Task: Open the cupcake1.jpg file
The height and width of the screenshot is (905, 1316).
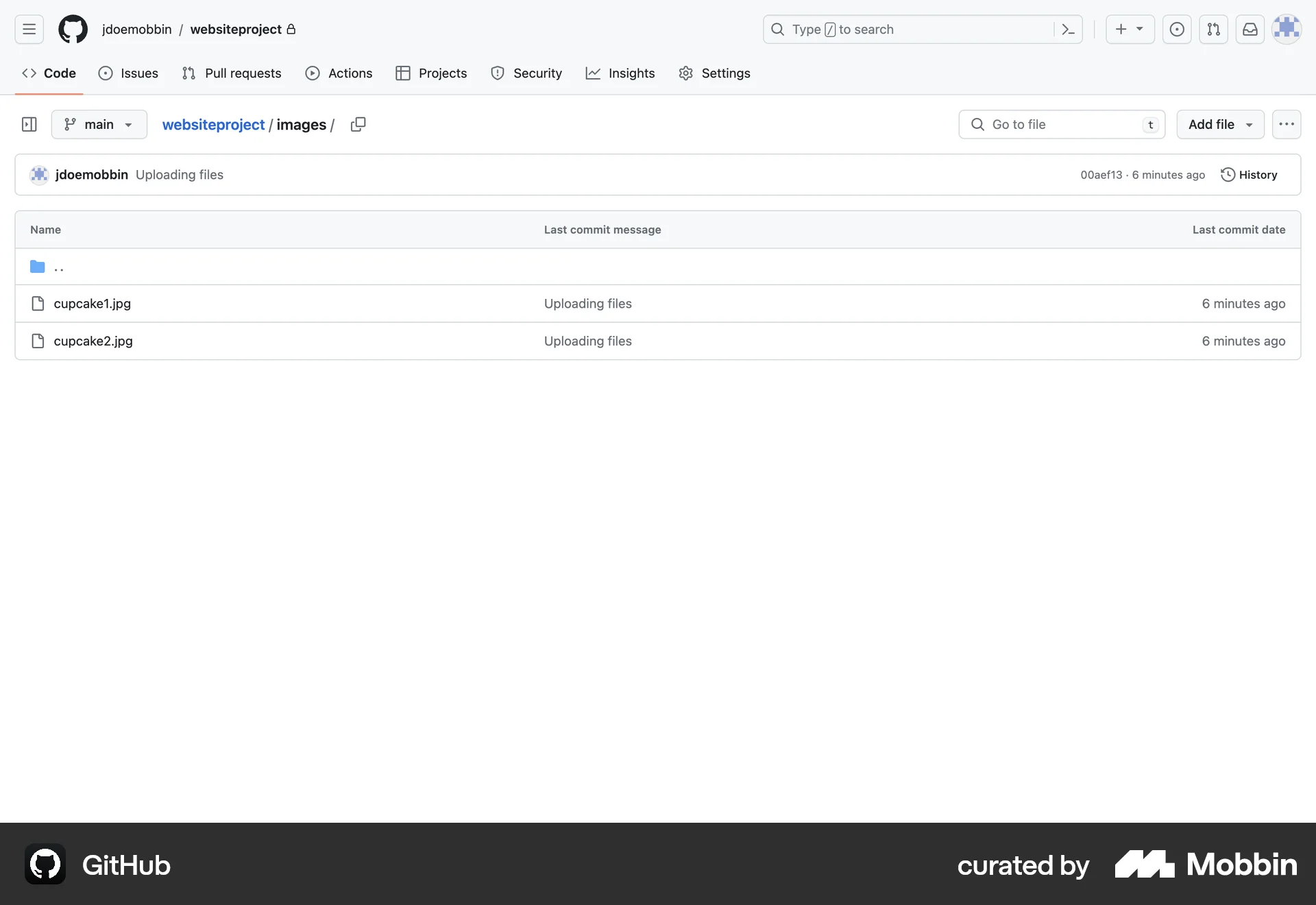Action: tap(93, 303)
